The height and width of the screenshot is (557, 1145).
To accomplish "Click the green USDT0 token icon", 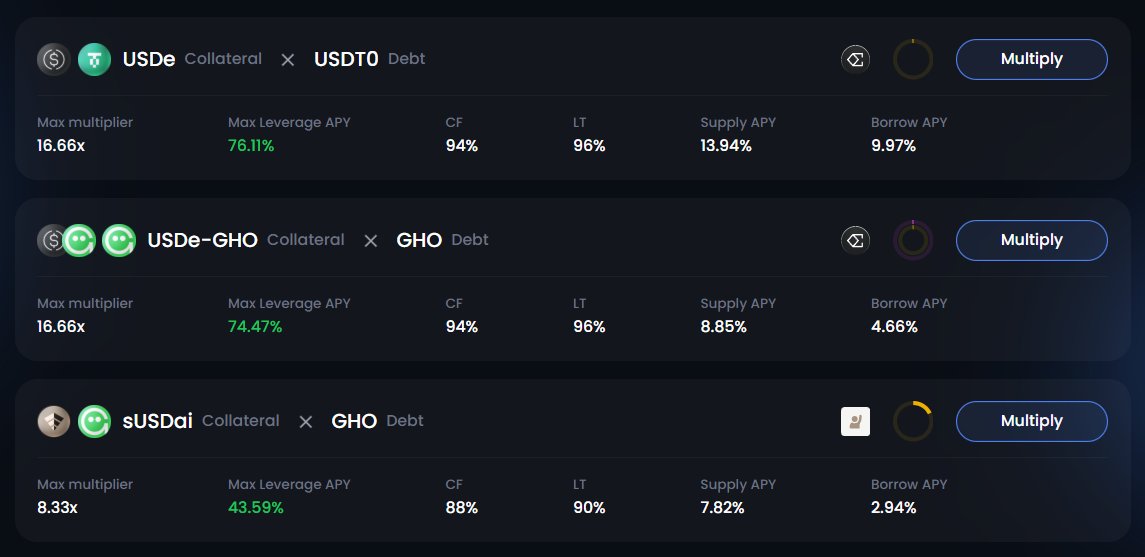I will point(94,59).
